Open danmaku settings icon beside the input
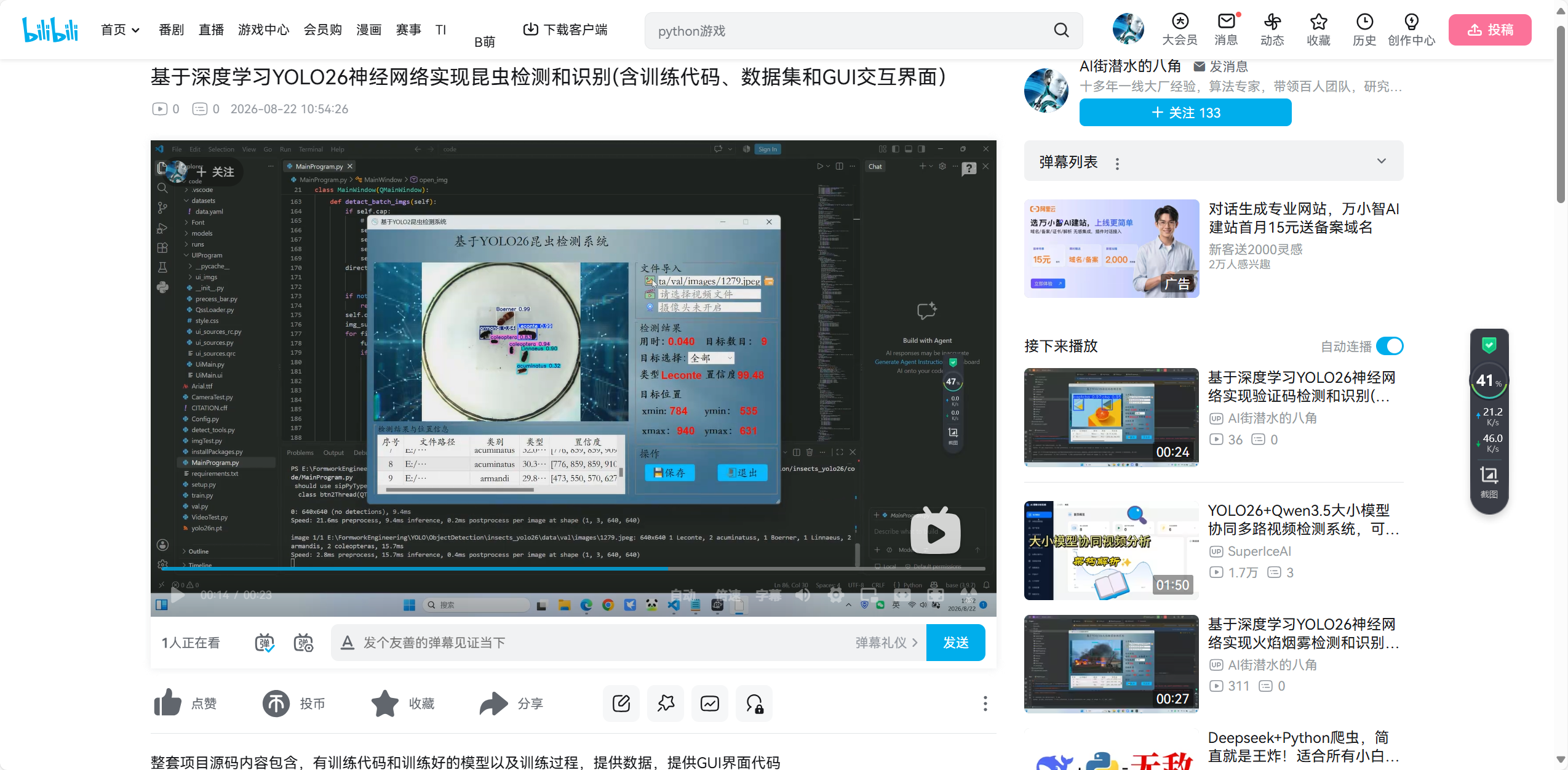This screenshot has width=1568, height=770. click(x=303, y=643)
